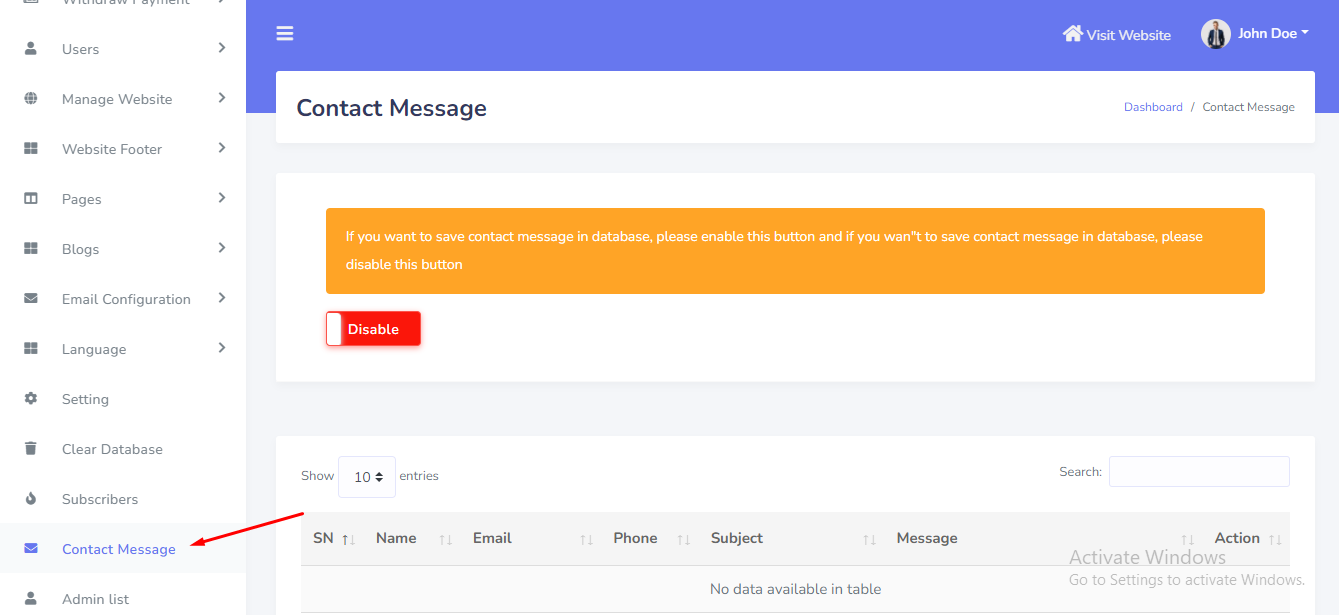Click the flame icon for Subscribers
Screen dimensions: 1339x615
click(x=31, y=498)
